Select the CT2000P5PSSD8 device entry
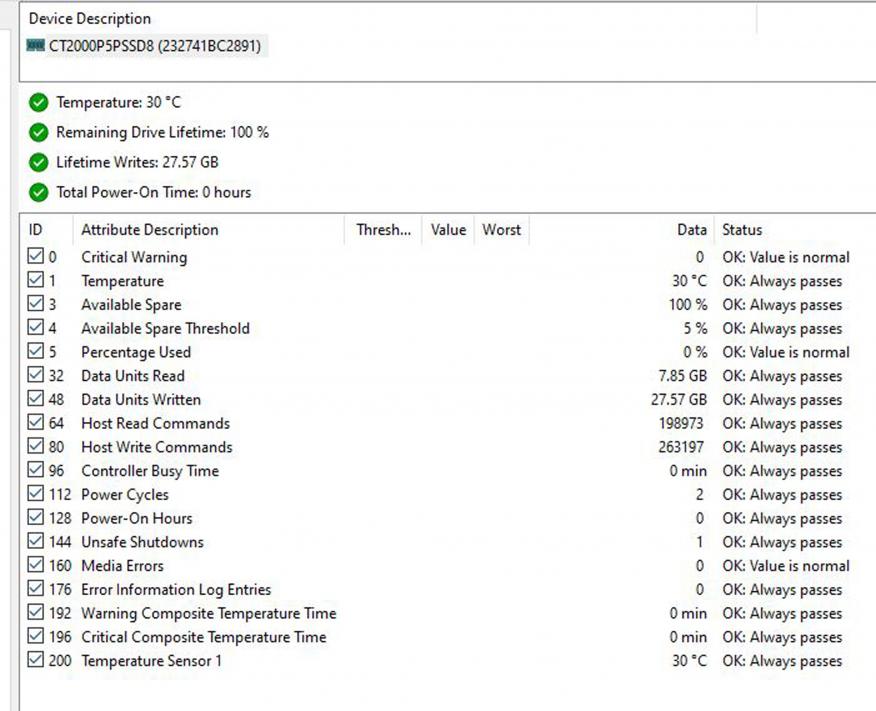Screen dimensions: 876x711 coord(155,46)
